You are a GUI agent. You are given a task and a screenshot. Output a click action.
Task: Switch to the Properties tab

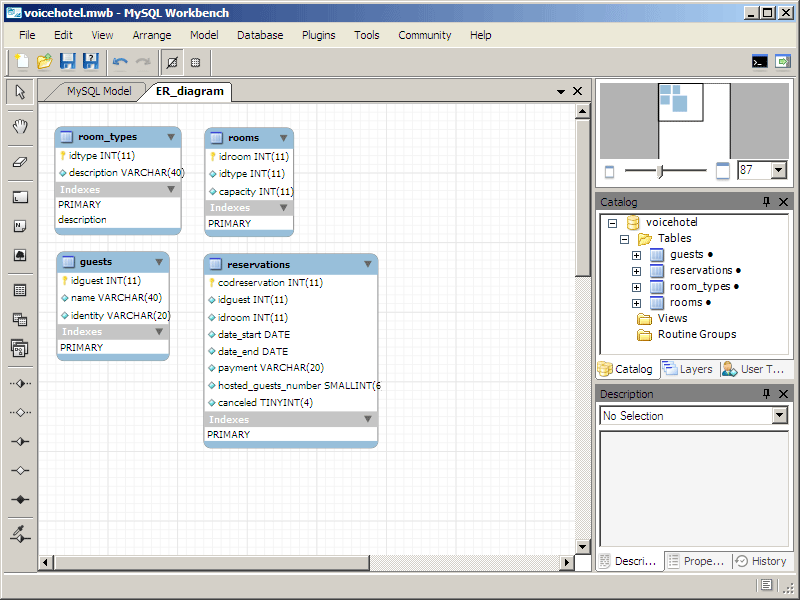pyautogui.click(x=696, y=561)
